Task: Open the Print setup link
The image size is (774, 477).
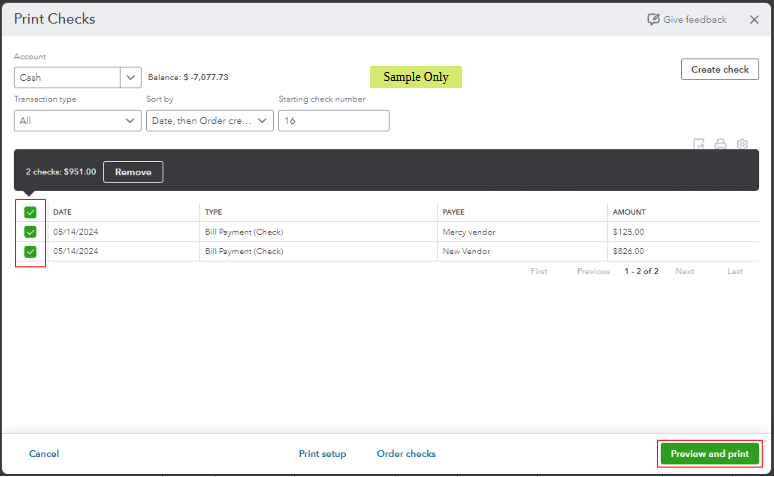Action: 322,453
